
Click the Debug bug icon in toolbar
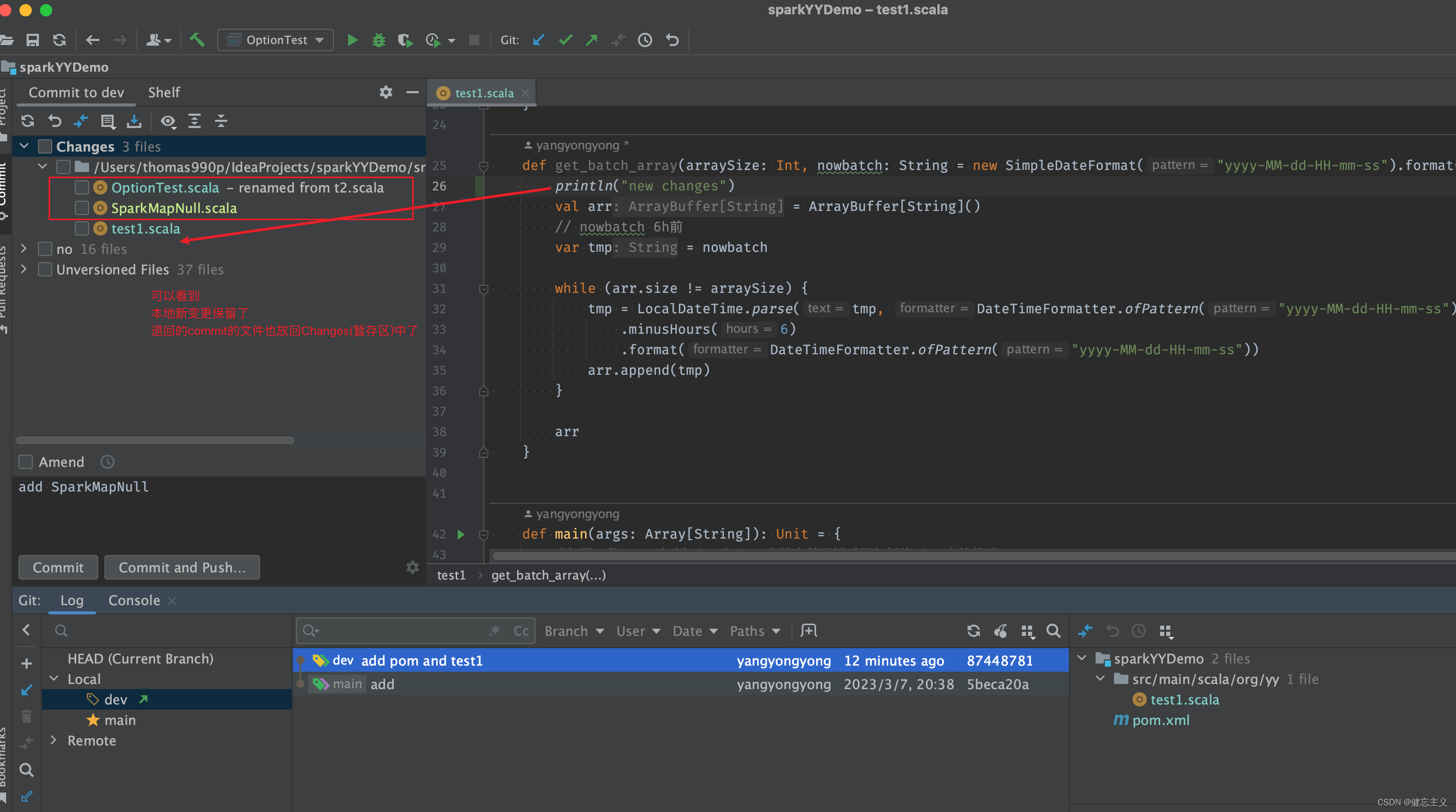(x=378, y=40)
